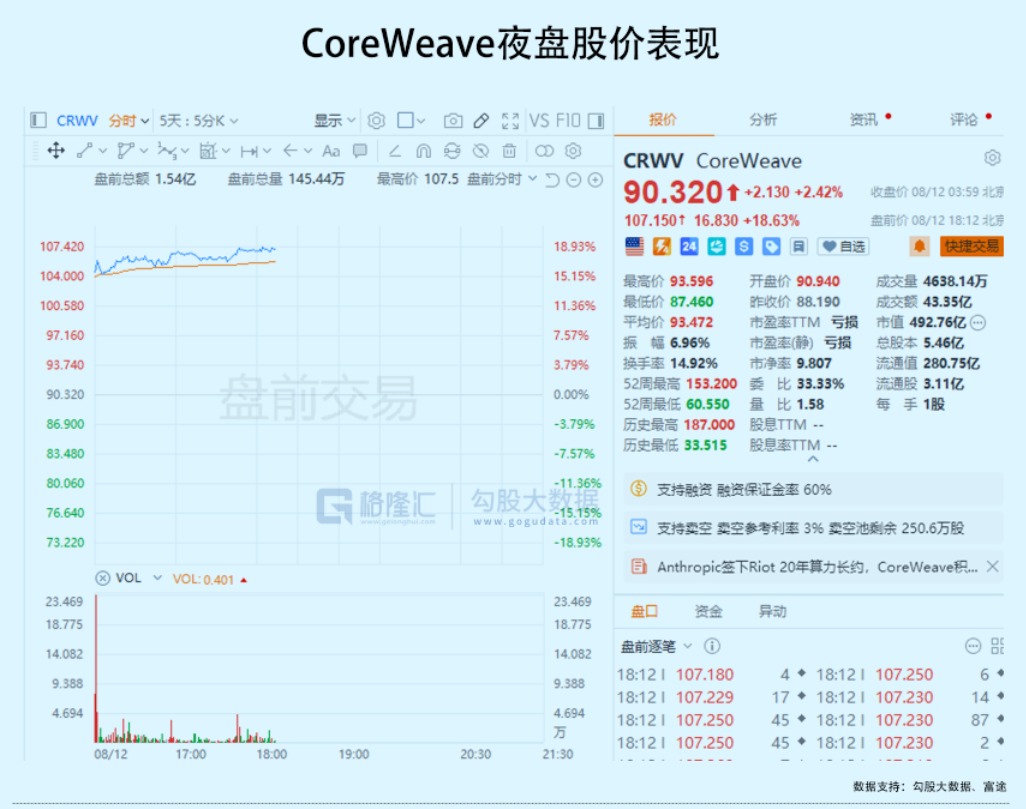Set a price alert with bell icon

click(x=919, y=246)
